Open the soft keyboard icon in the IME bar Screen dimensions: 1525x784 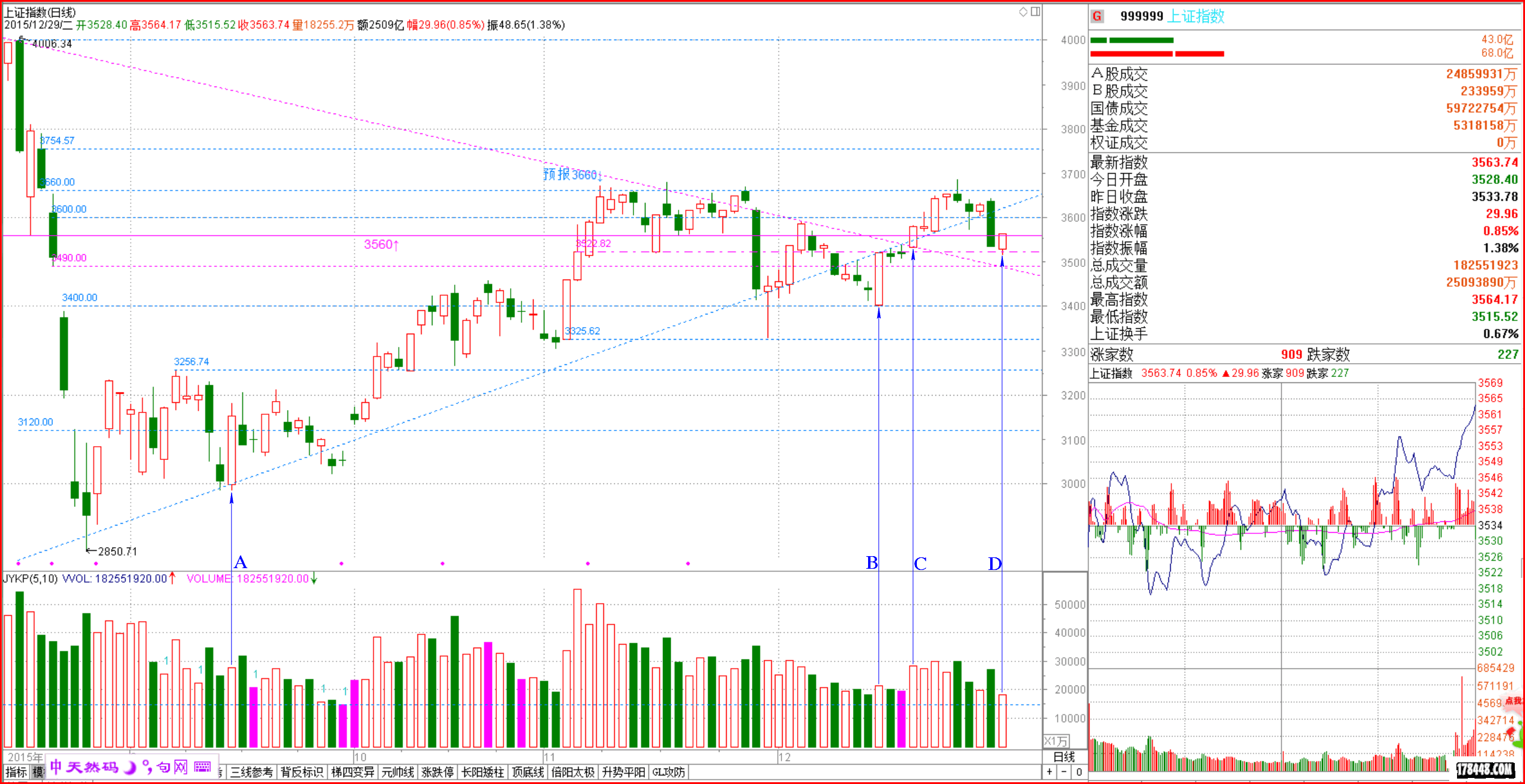203,767
